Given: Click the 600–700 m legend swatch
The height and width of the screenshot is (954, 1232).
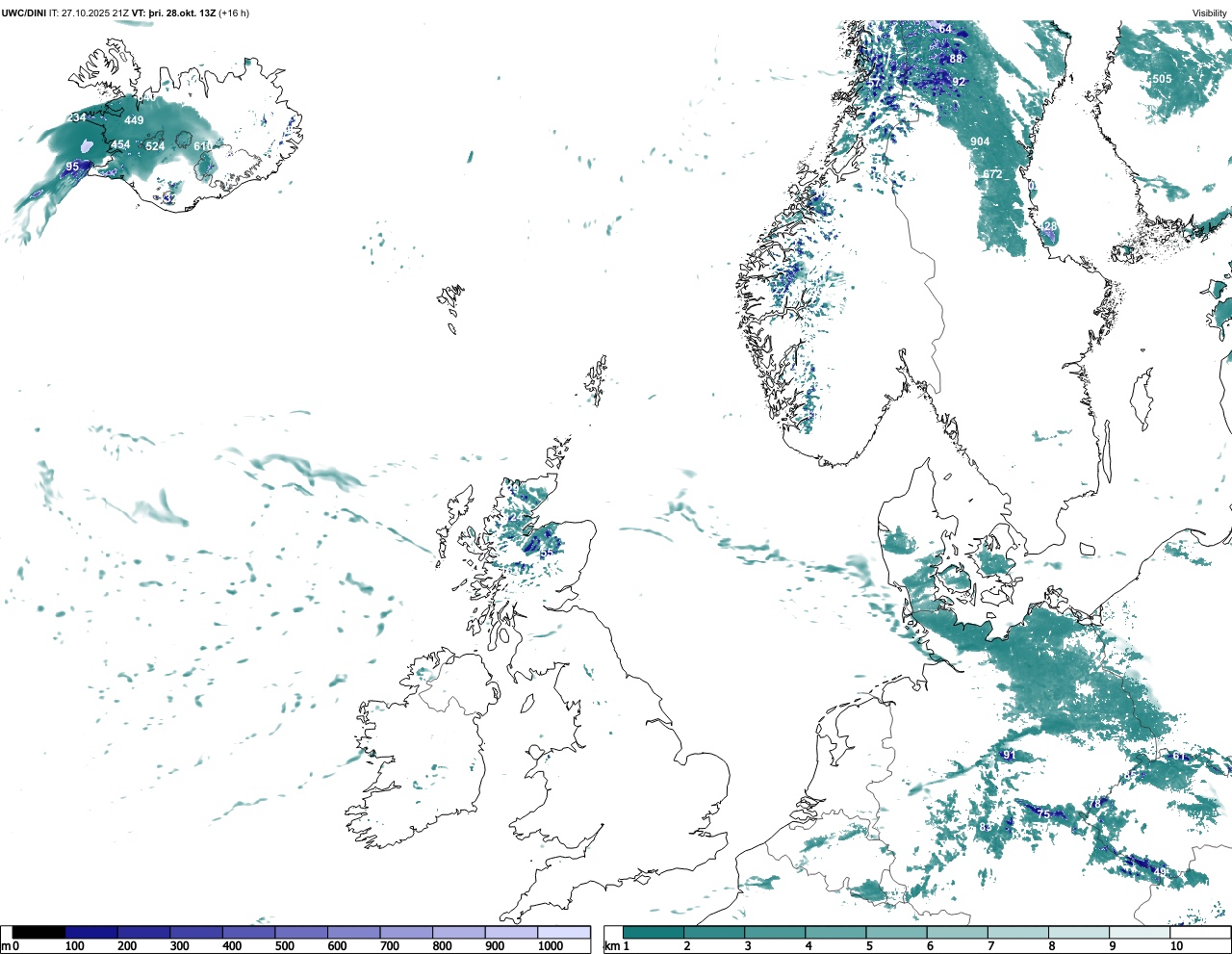Looking at the screenshot, I should point(353,932).
